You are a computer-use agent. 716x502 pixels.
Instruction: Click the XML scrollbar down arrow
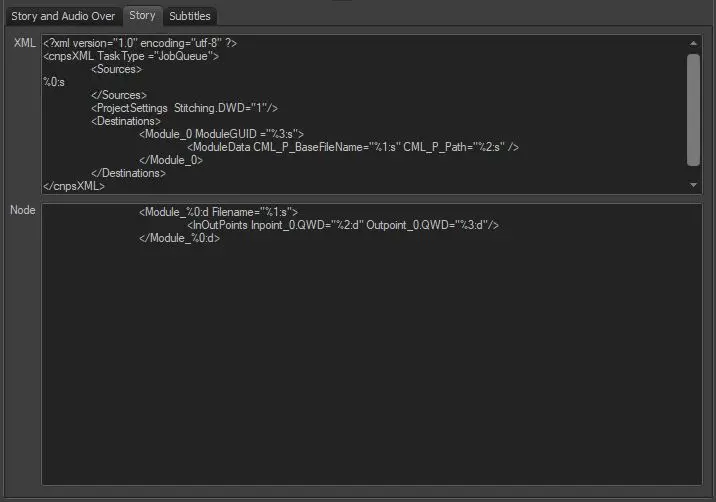[694, 185]
